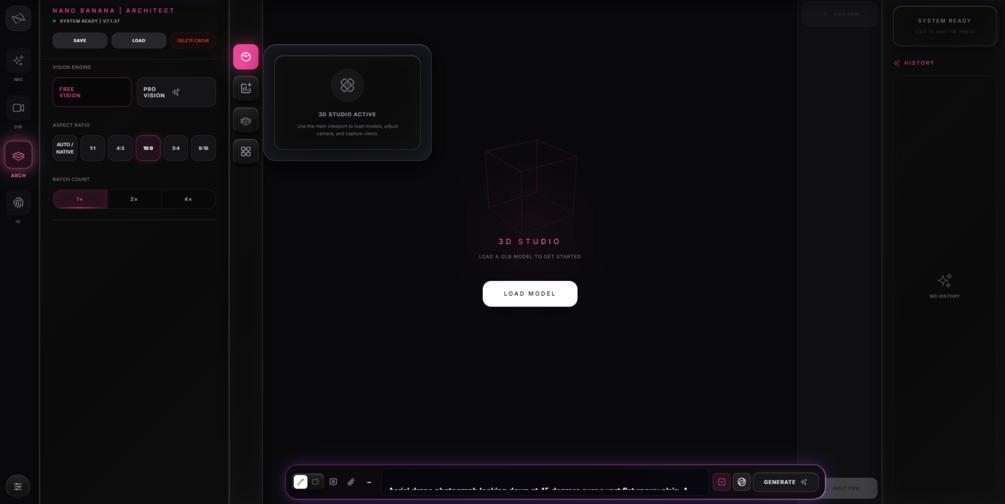This screenshot has height=504, width=1005.
Task: Click the 3D Studio Active card icon
Action: click(x=347, y=85)
